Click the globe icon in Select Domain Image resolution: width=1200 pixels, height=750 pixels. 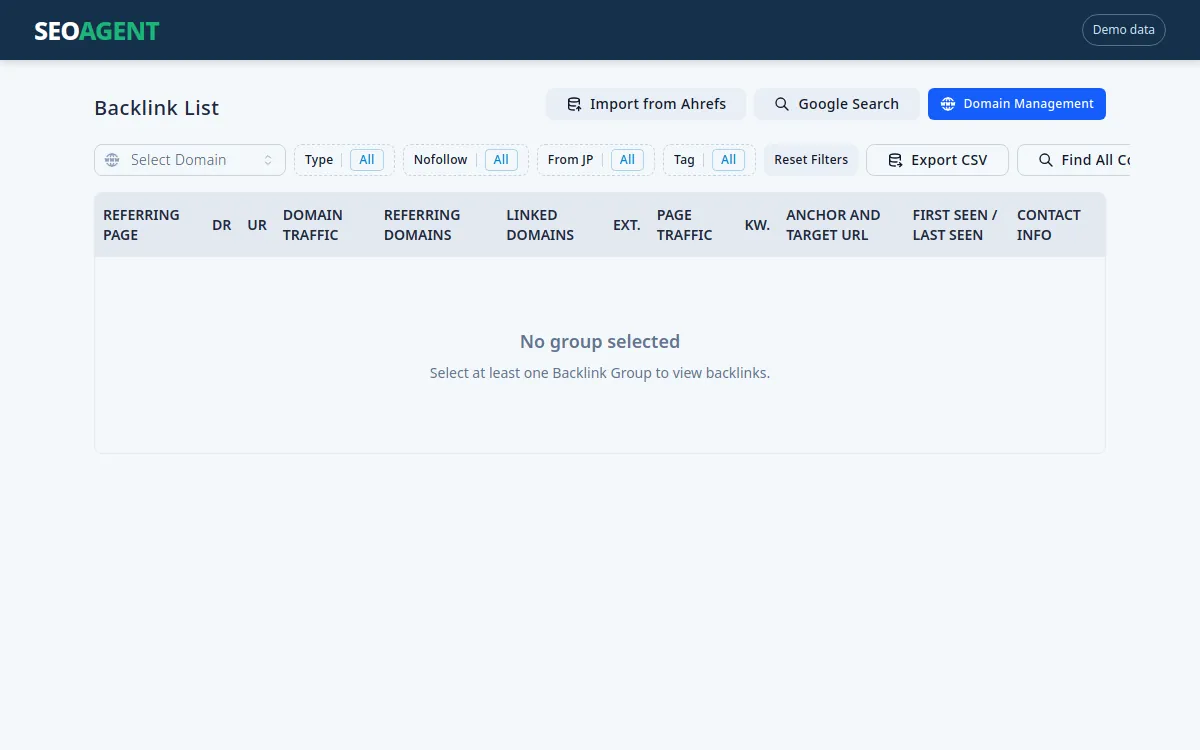(112, 160)
